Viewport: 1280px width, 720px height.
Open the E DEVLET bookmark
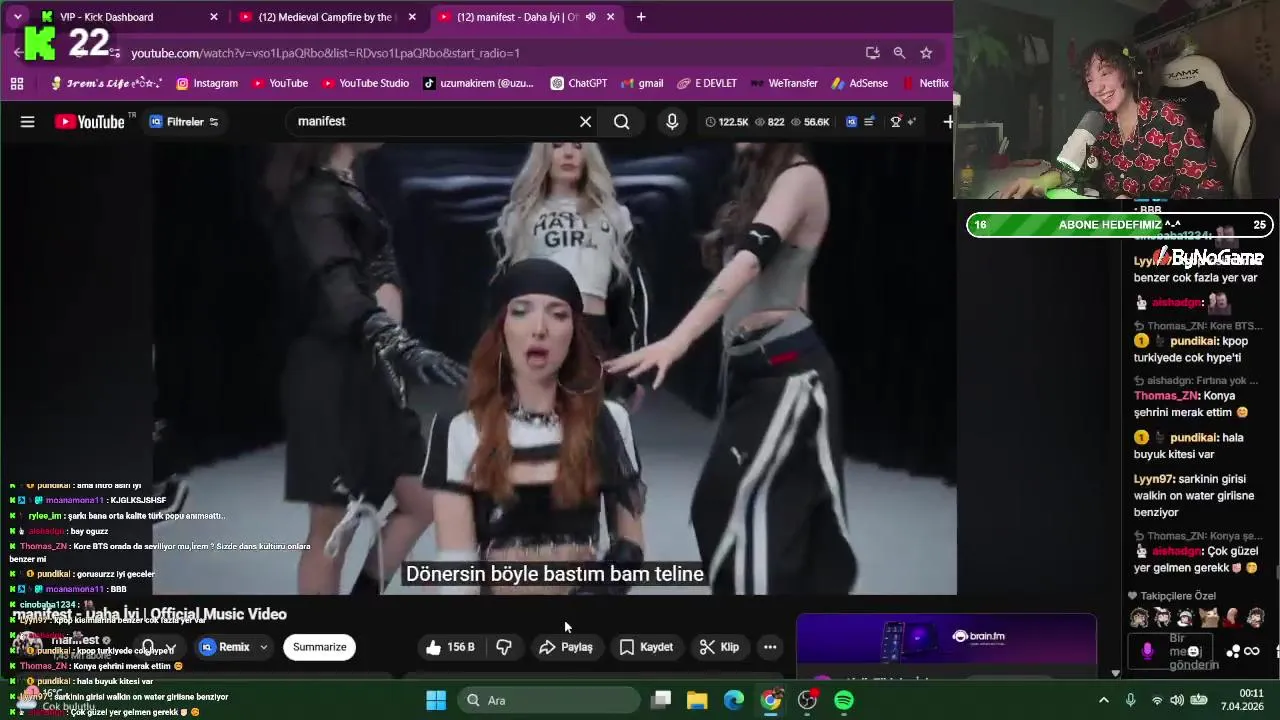click(x=707, y=84)
